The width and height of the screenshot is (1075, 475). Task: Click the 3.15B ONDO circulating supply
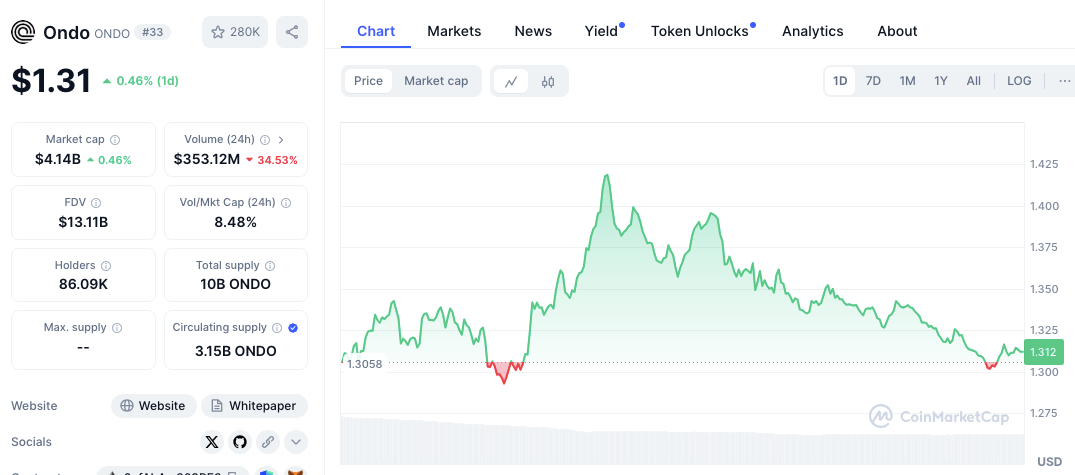(x=236, y=352)
